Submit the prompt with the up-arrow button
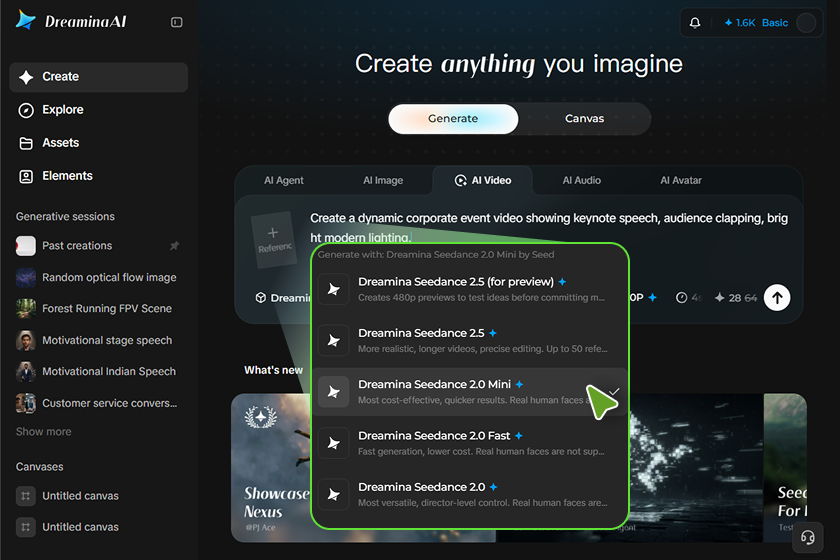Viewport: 840px width, 560px height. click(777, 297)
